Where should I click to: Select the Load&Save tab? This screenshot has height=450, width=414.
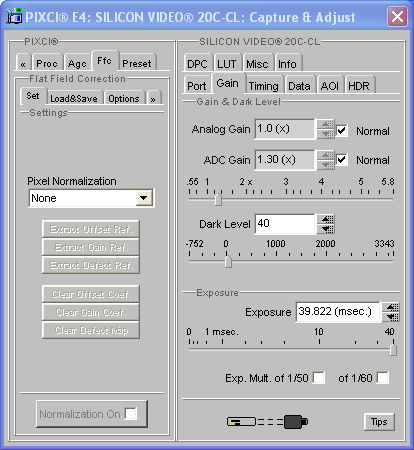coord(74,99)
